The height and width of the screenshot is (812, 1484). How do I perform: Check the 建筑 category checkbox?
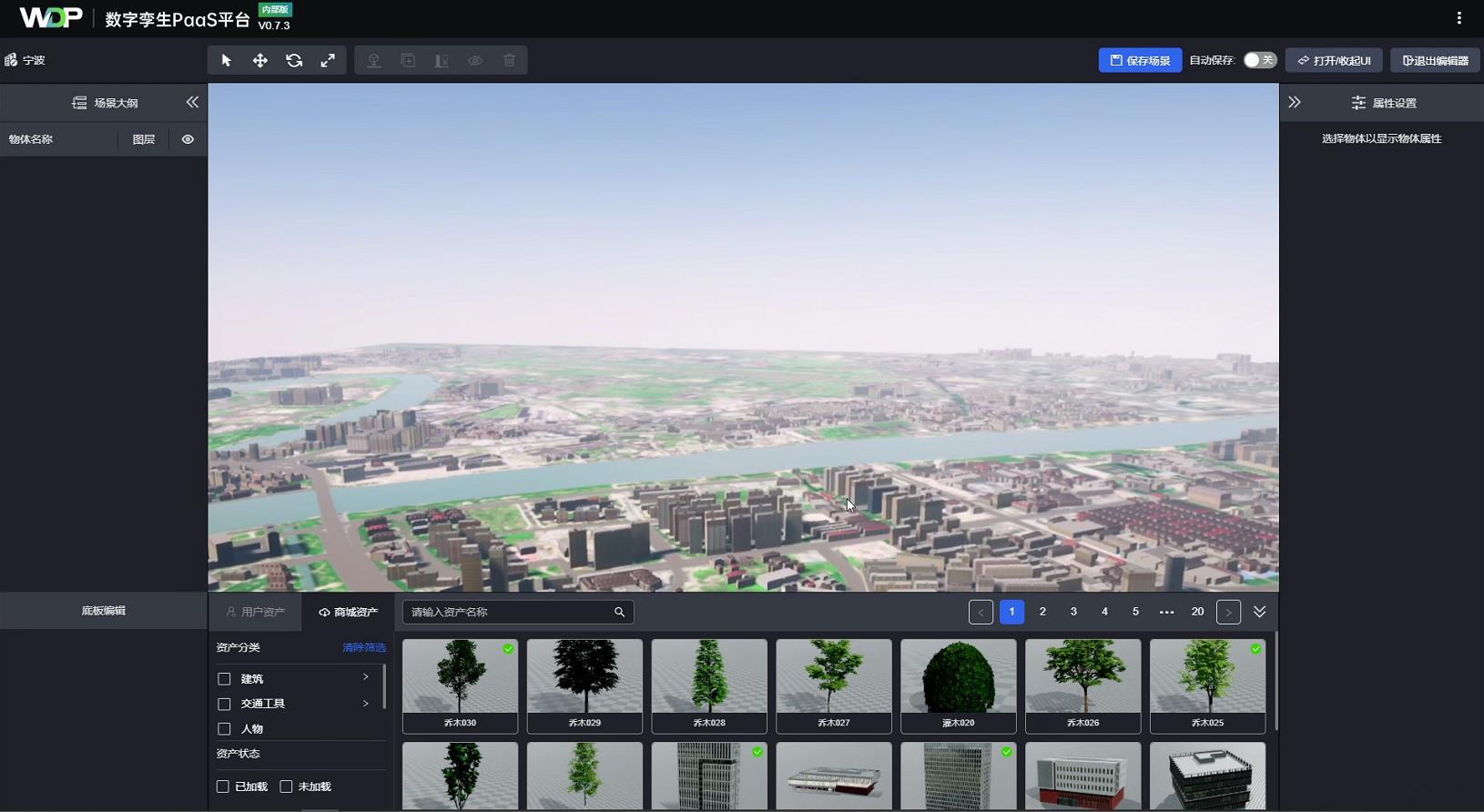[224, 679]
